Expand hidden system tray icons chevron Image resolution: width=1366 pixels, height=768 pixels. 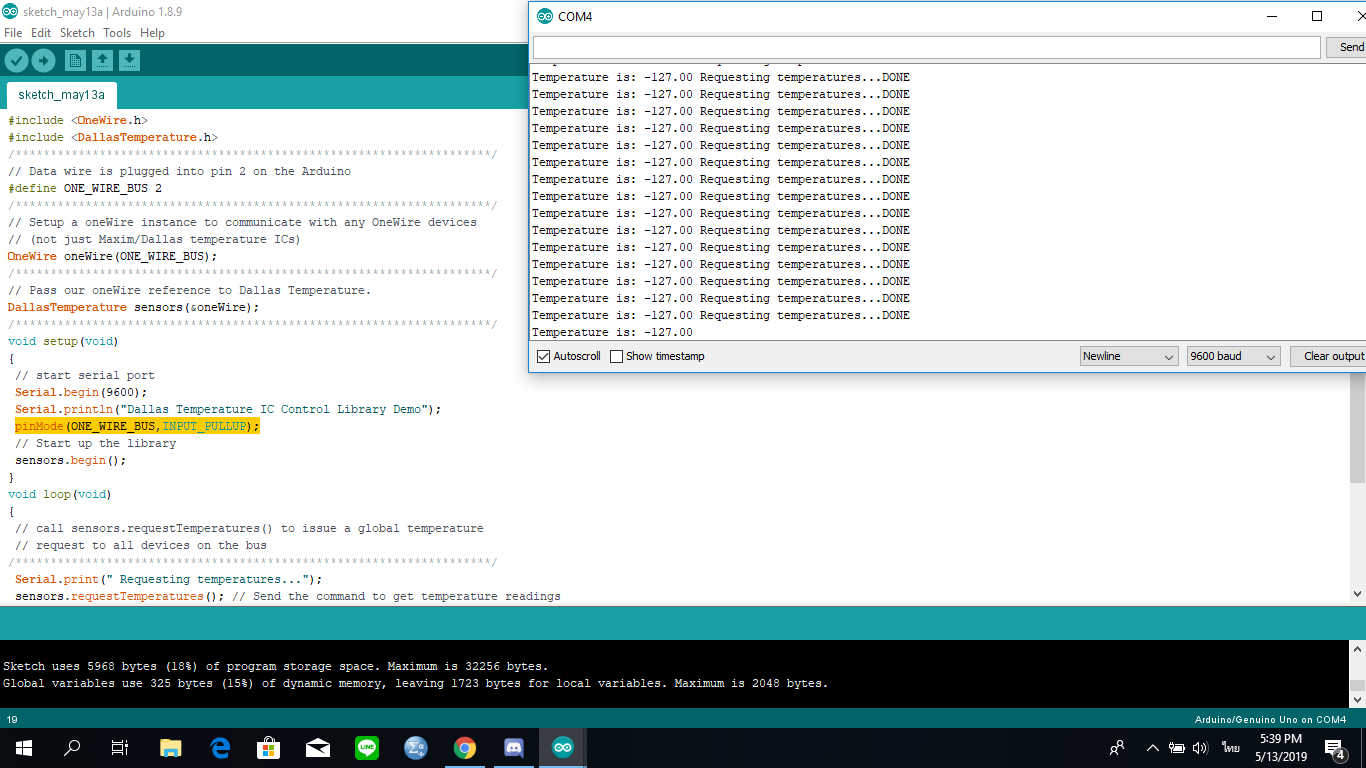point(1153,747)
